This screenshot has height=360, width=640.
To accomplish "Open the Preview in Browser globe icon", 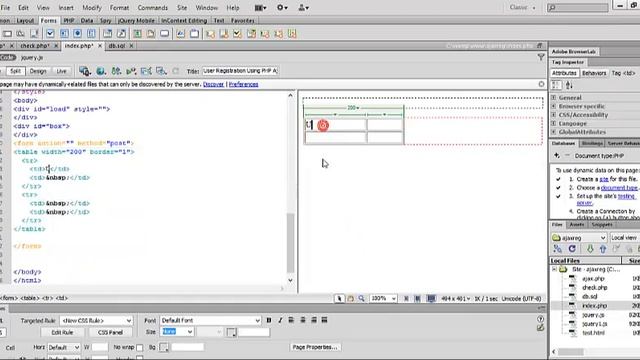I will tap(100, 71).
